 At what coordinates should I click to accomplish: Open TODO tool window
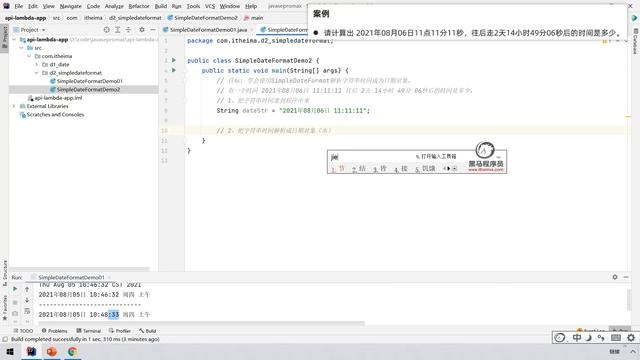pos(23,331)
